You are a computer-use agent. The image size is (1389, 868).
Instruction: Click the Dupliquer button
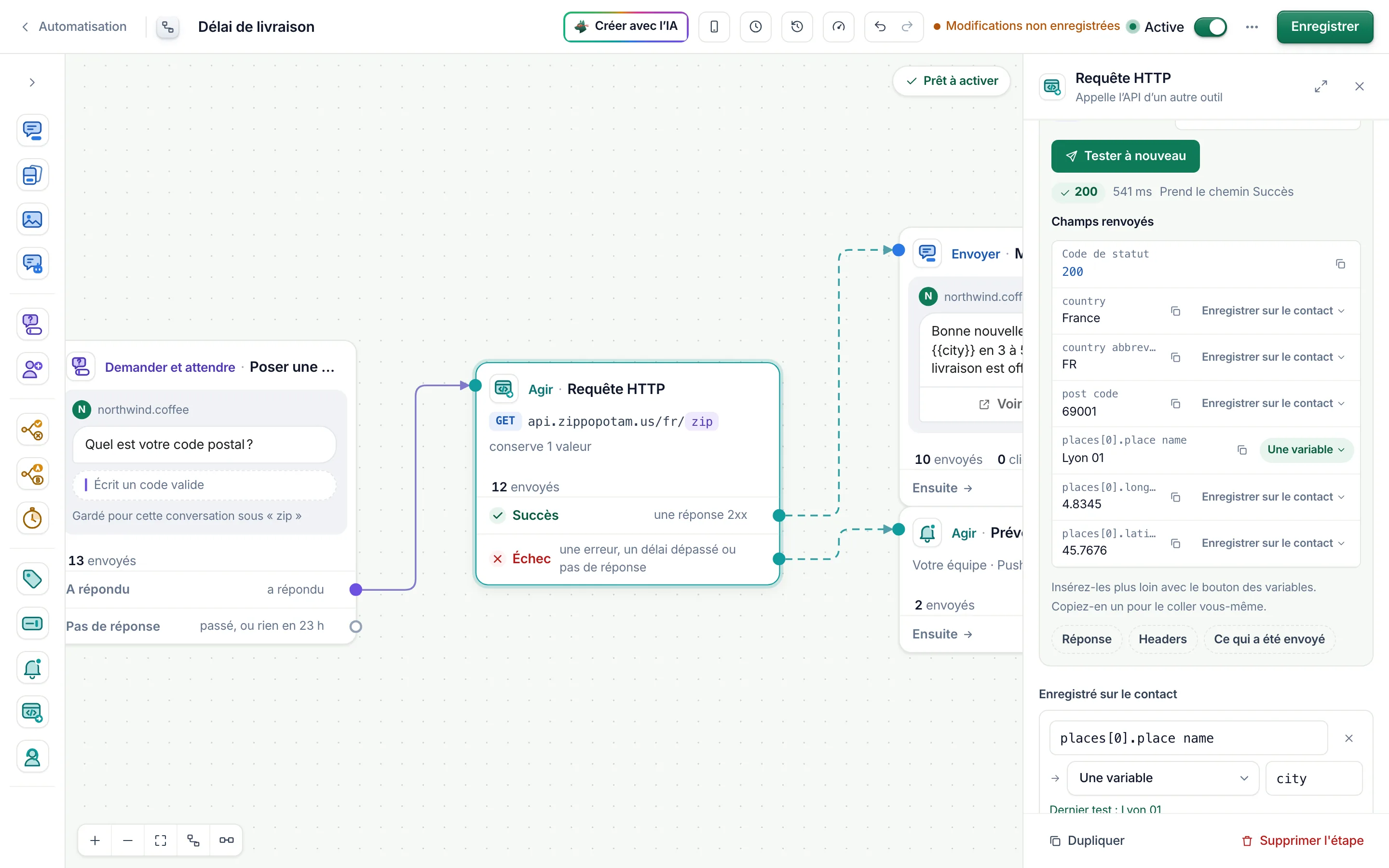point(1087,841)
